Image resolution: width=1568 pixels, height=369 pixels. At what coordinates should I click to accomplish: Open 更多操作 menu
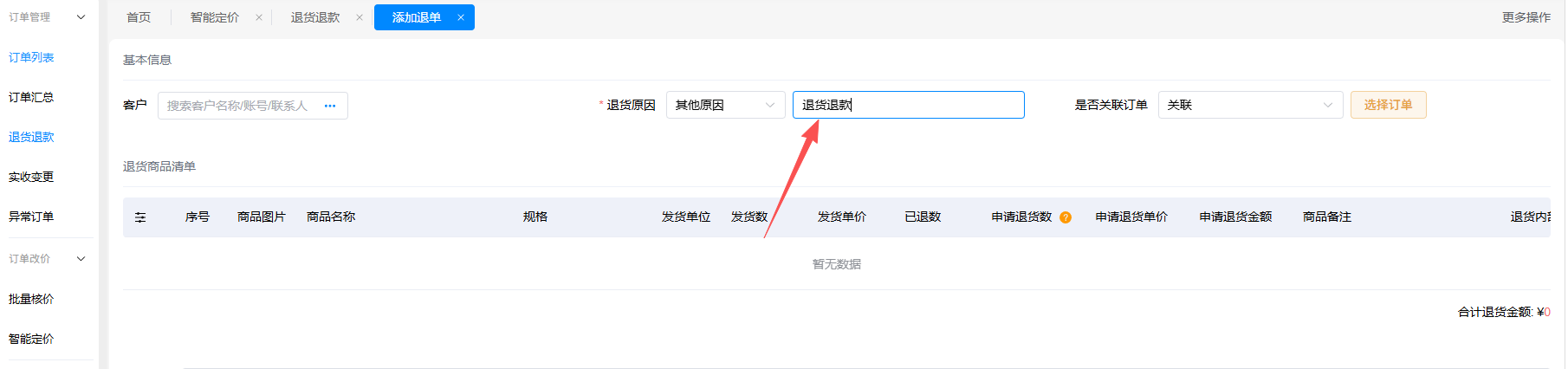click(x=1526, y=17)
